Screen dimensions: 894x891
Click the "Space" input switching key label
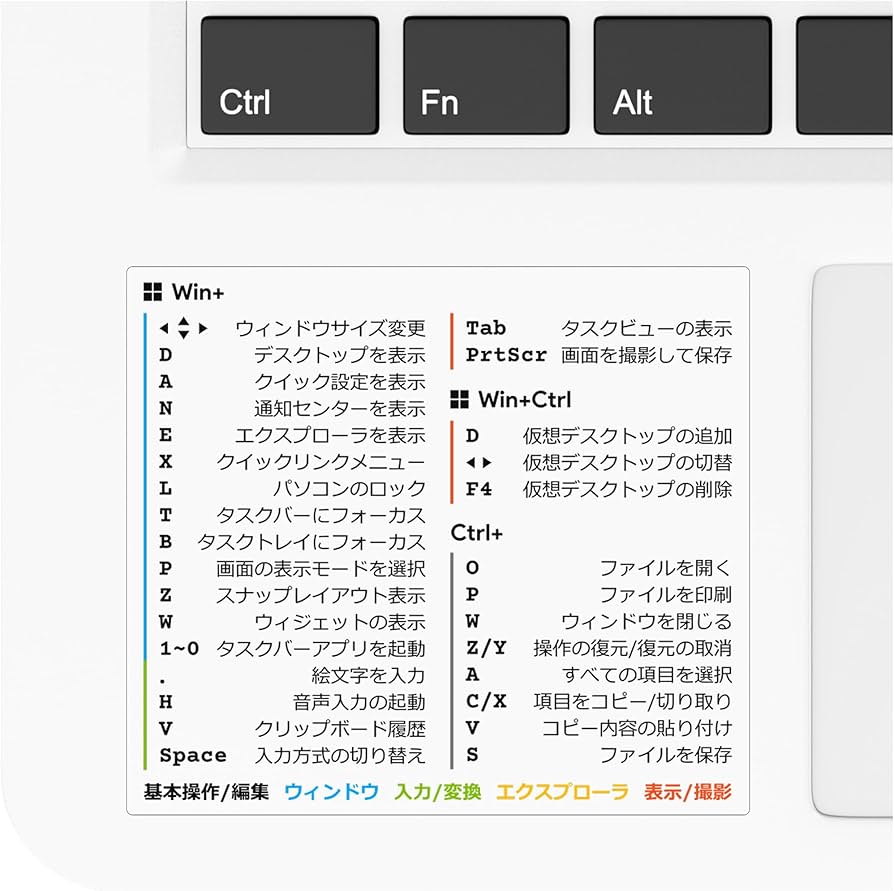pos(193,756)
